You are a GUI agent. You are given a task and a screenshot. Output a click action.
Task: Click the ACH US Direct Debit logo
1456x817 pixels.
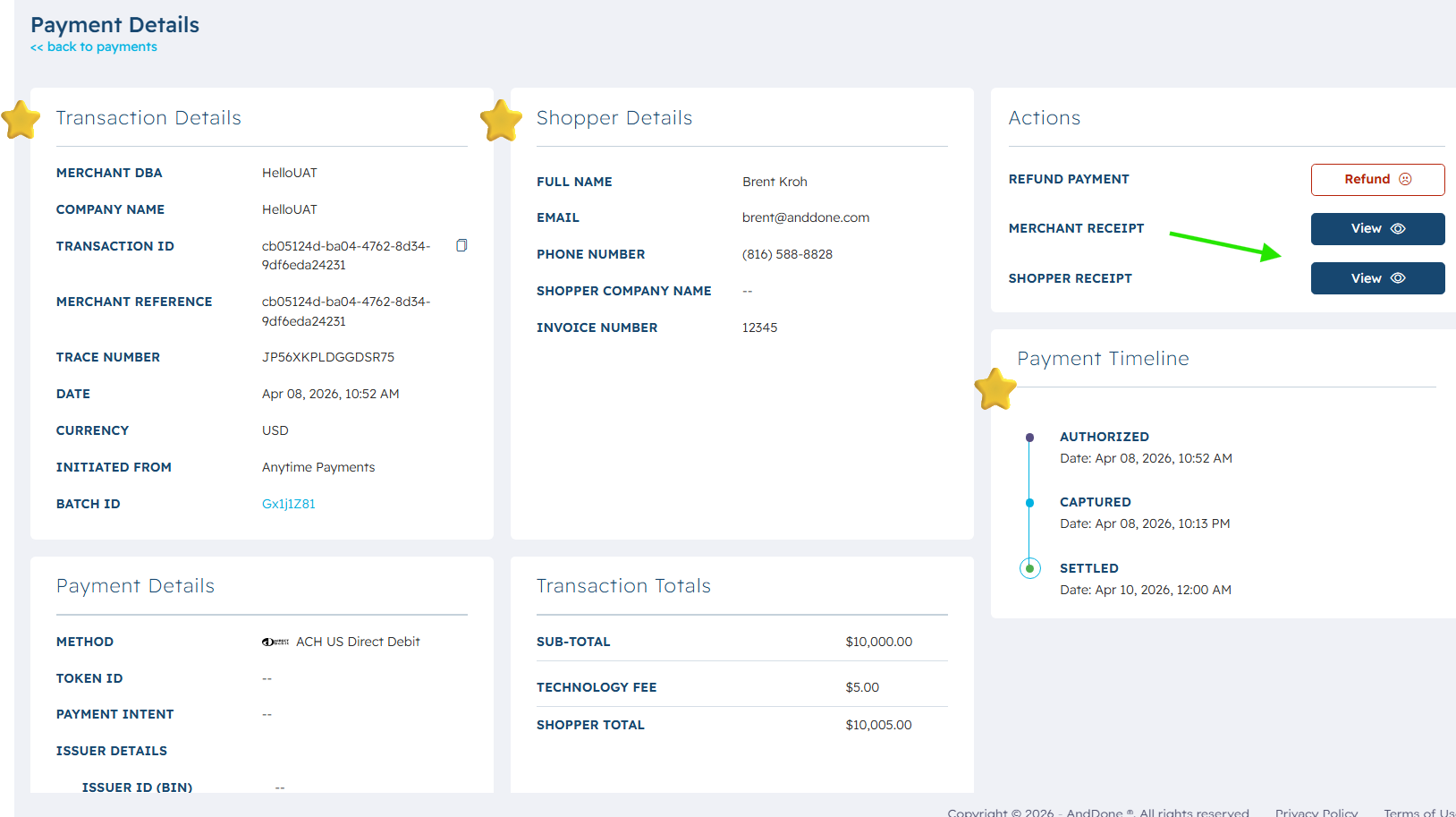click(275, 642)
